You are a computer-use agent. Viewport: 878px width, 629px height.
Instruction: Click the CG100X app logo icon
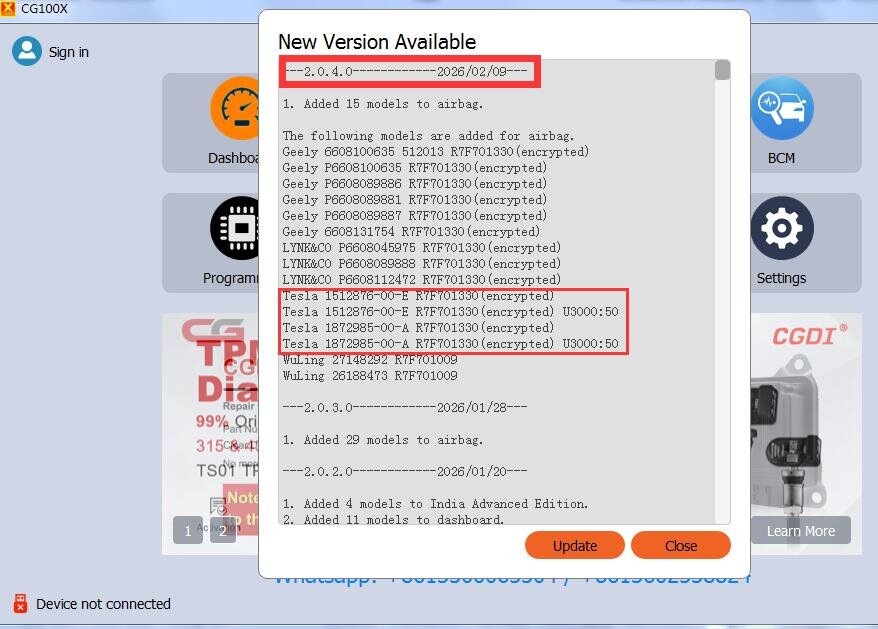8,8
